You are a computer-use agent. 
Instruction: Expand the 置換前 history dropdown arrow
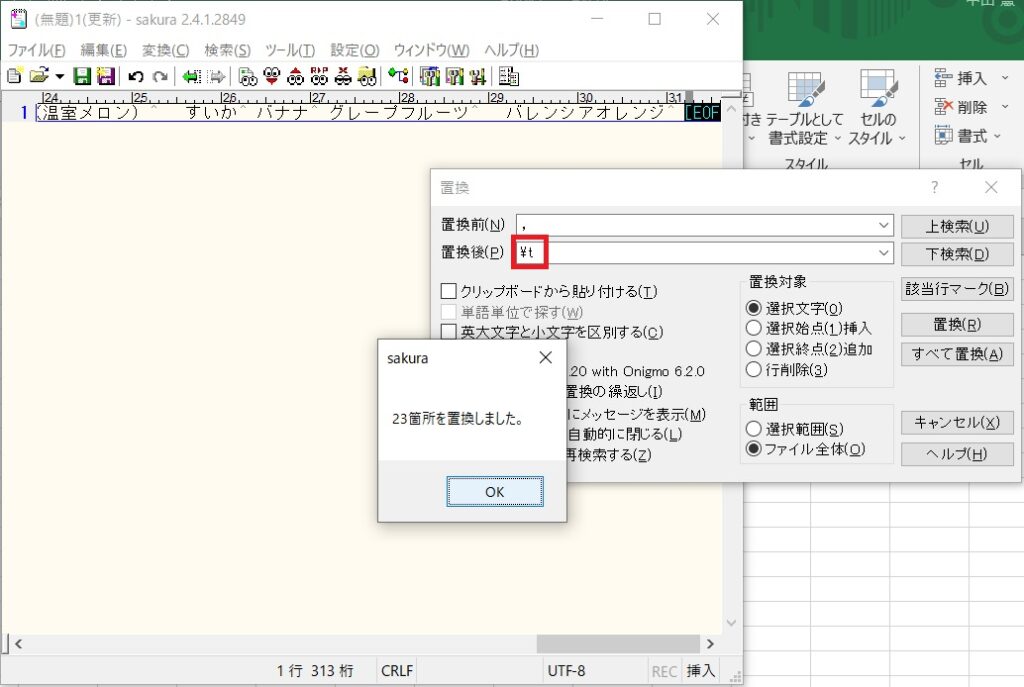883,225
